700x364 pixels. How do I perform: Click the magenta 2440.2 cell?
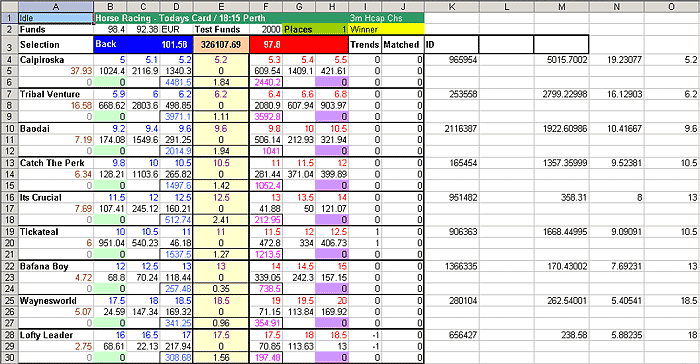coord(266,82)
